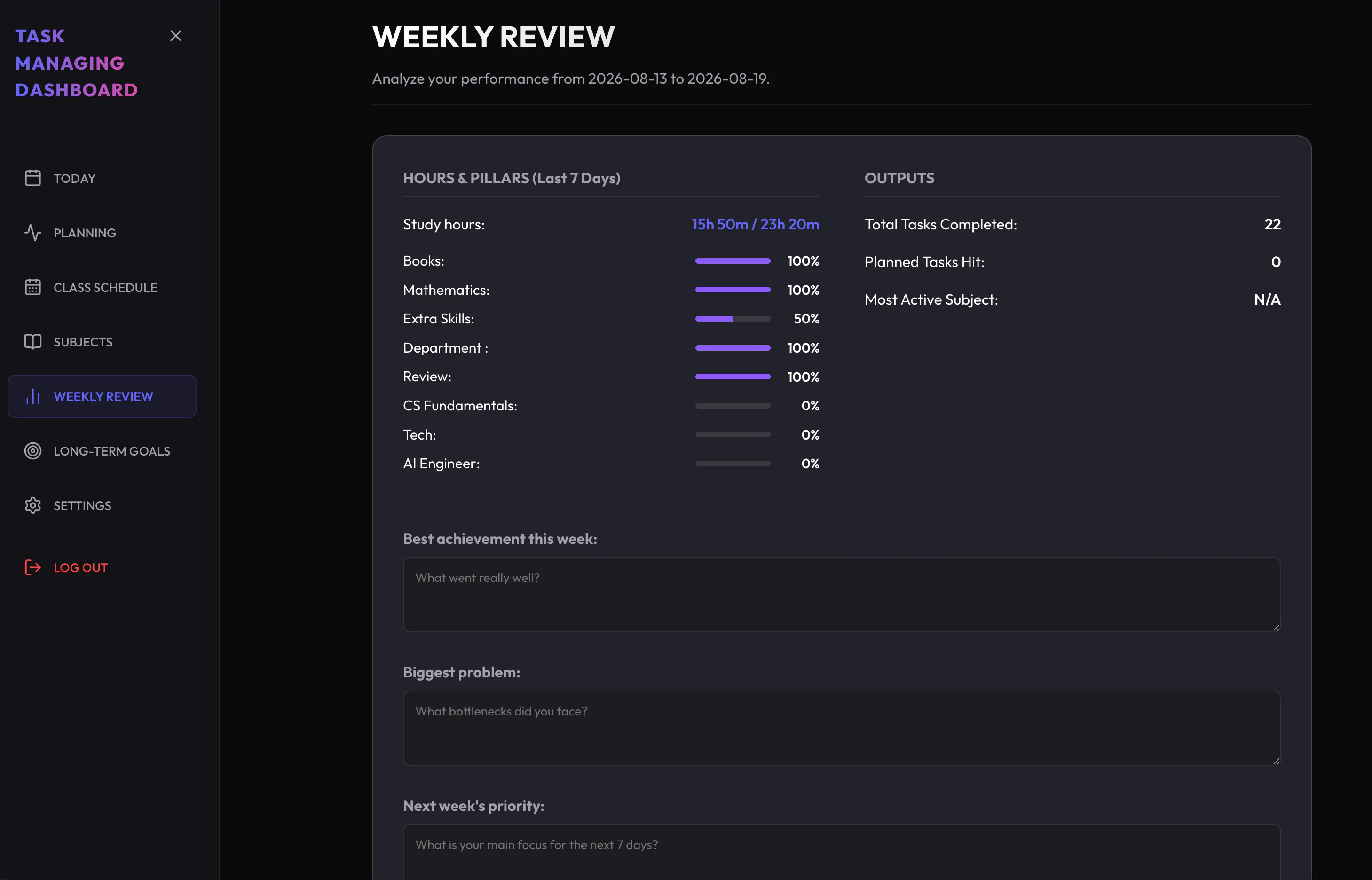Click the Planning activity pulse icon
Viewport: 1372px width, 880px height.
(32, 233)
